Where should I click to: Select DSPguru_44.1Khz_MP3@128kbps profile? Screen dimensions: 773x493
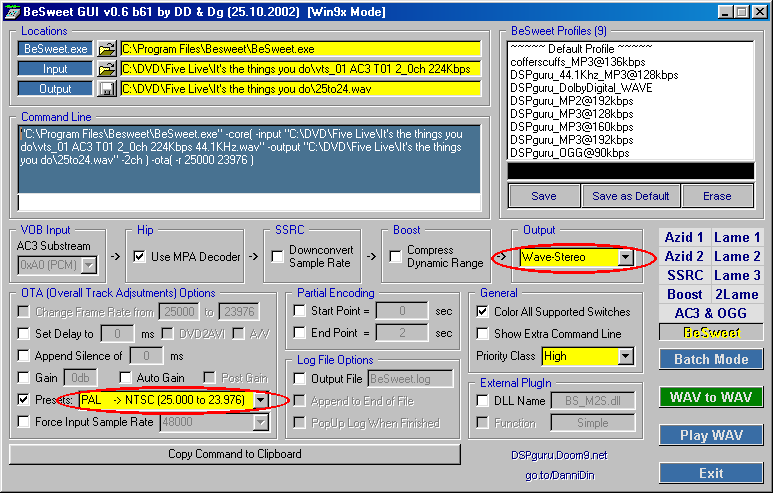(x=631, y=75)
